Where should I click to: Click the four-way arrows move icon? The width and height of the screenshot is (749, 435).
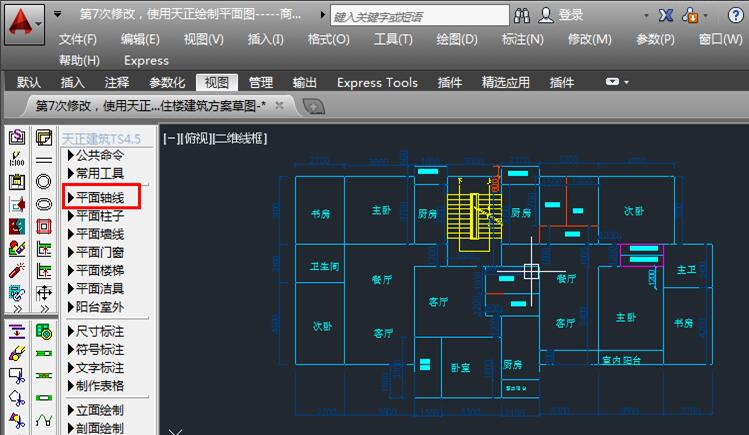tap(44, 294)
